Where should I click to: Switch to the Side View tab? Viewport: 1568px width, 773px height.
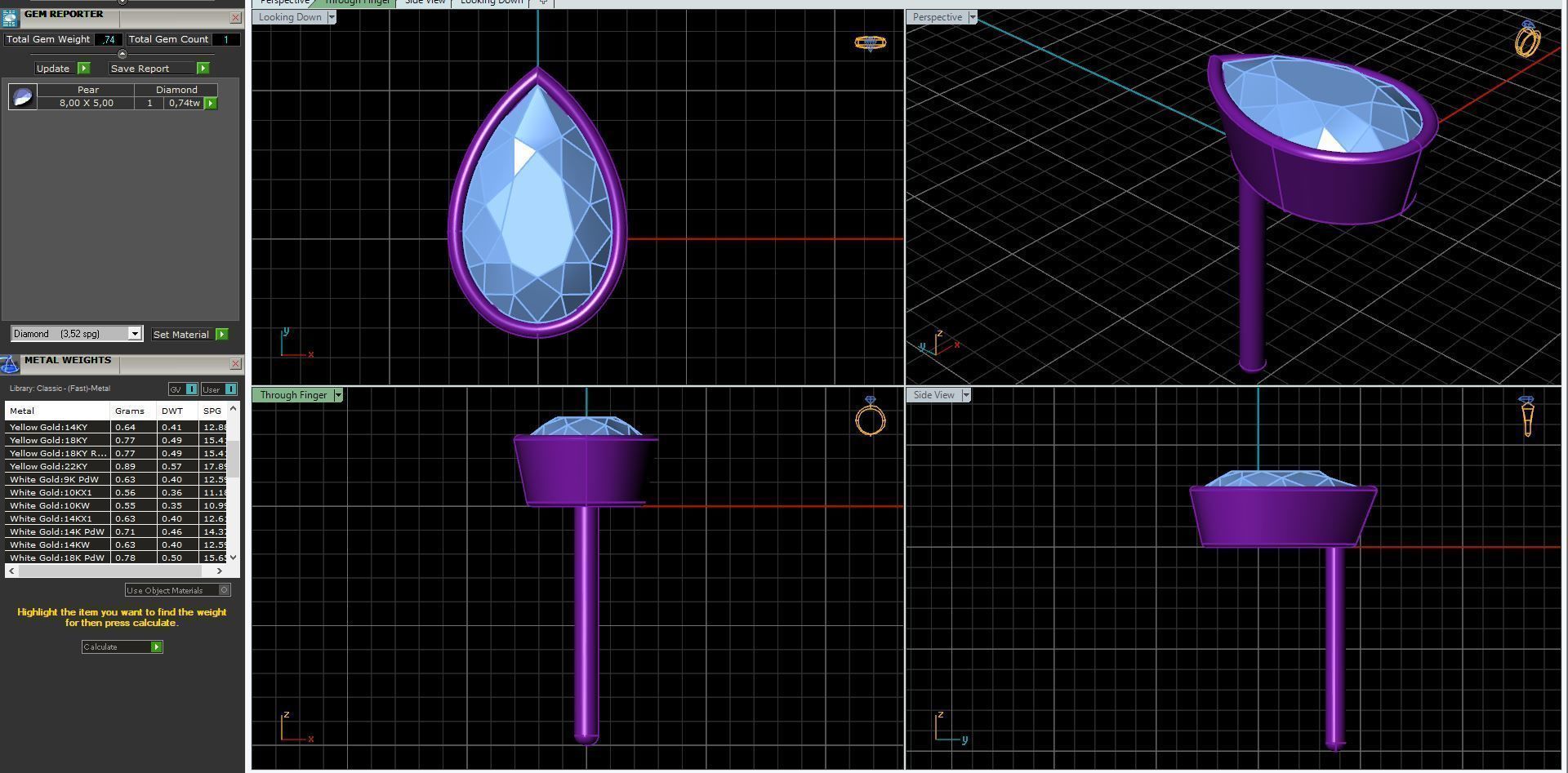pos(425,2)
